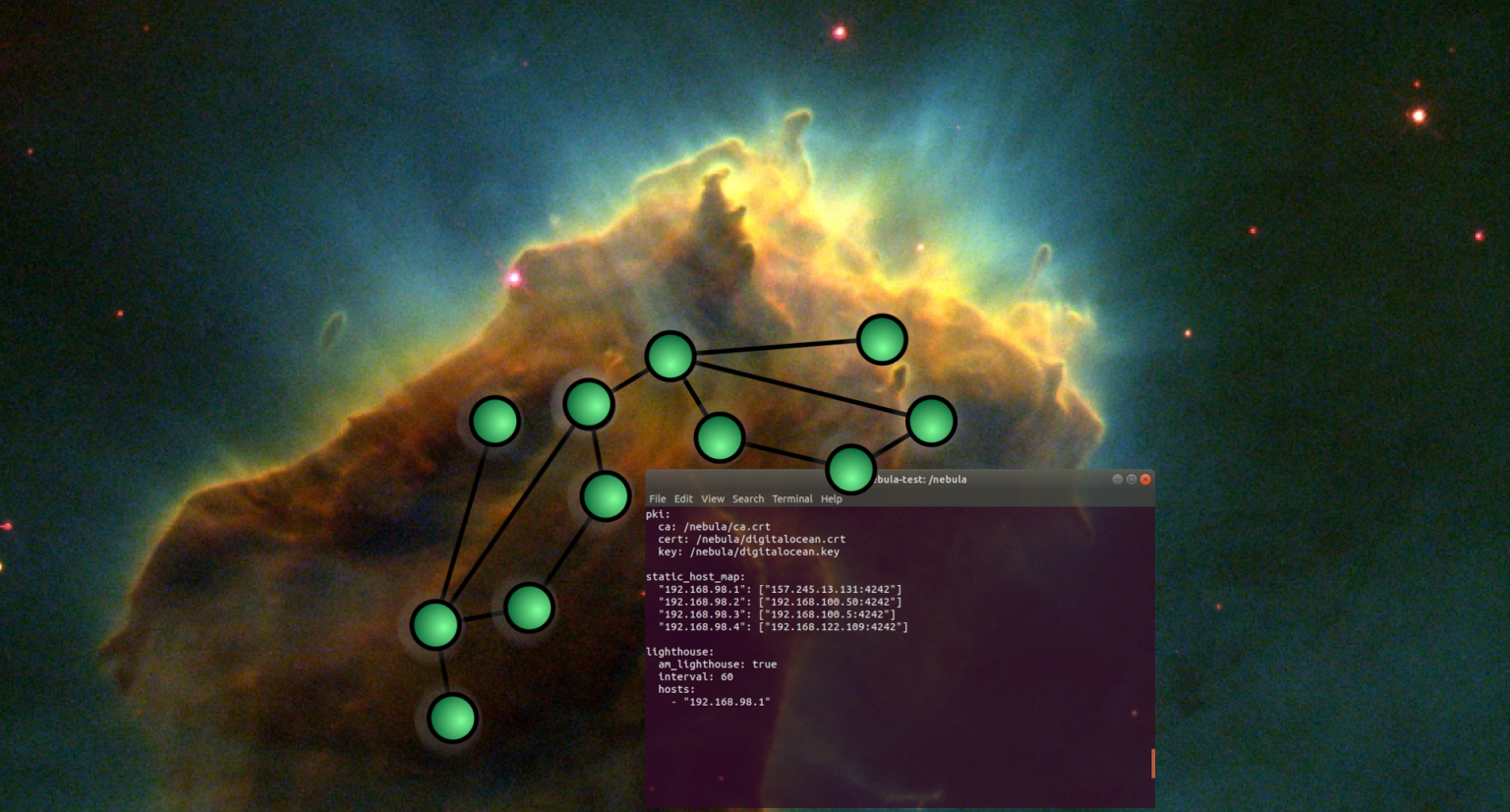Open the View menu
Image resolution: width=1510 pixels, height=812 pixels.
click(x=713, y=498)
